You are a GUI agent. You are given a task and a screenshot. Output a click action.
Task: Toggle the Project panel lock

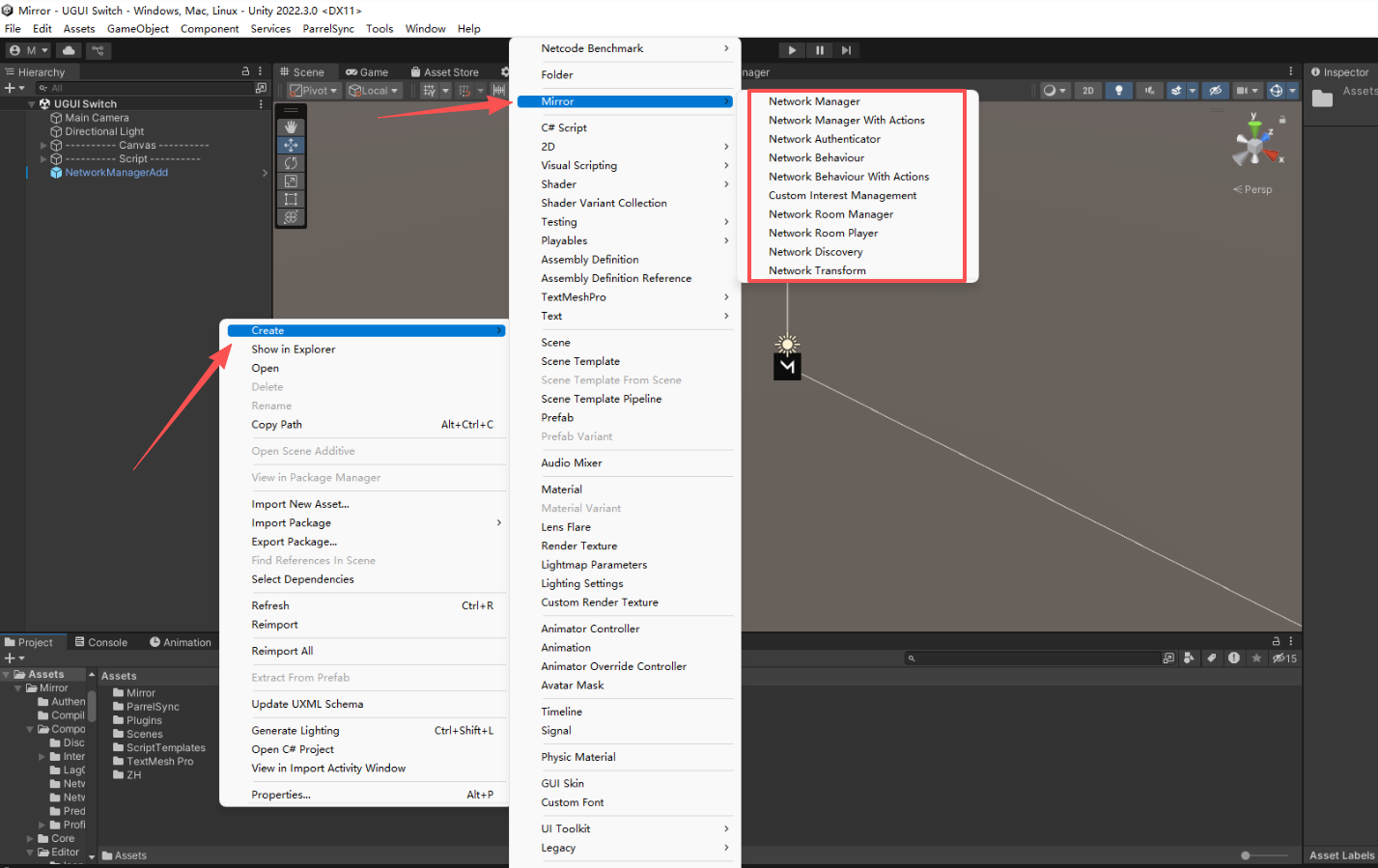click(x=1276, y=641)
